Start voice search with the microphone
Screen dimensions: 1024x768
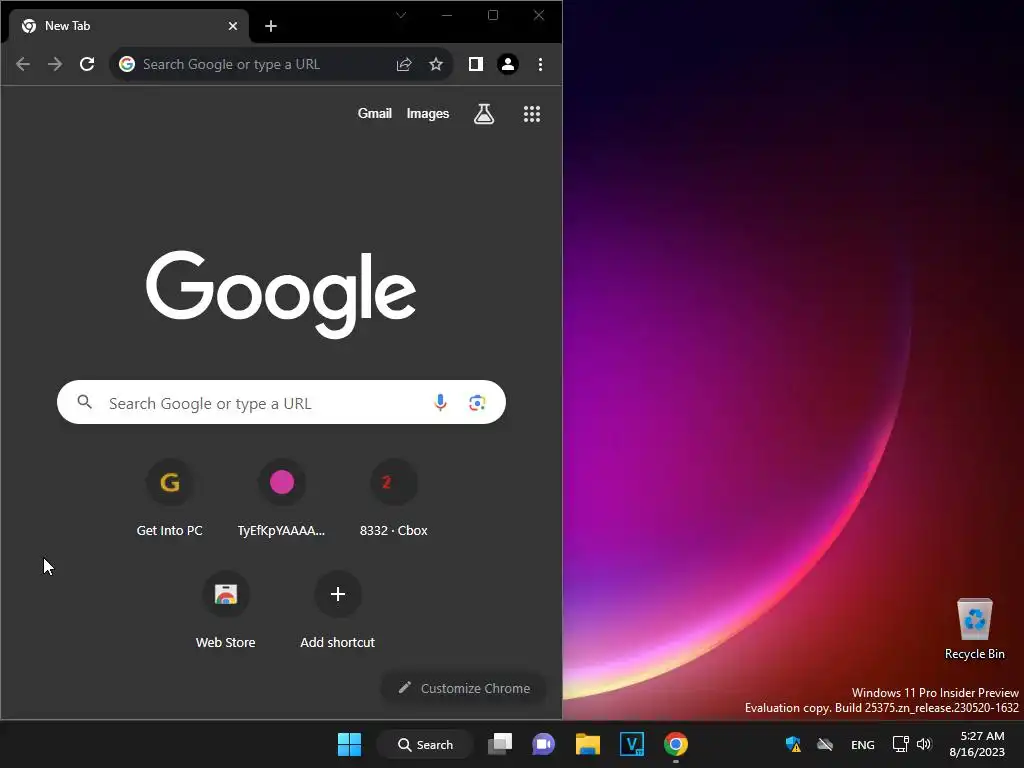point(440,402)
